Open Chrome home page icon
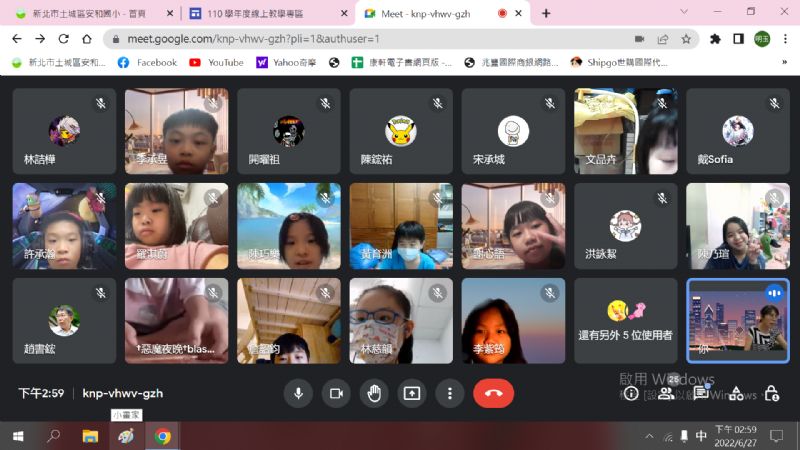Viewport: 800px width, 450px height. (x=87, y=39)
